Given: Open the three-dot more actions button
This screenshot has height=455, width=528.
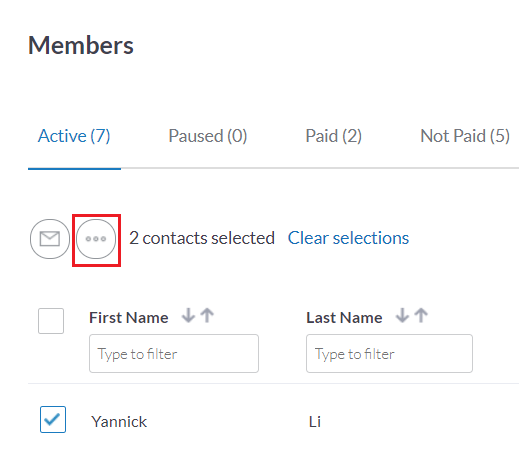Looking at the screenshot, I should coord(96,239).
